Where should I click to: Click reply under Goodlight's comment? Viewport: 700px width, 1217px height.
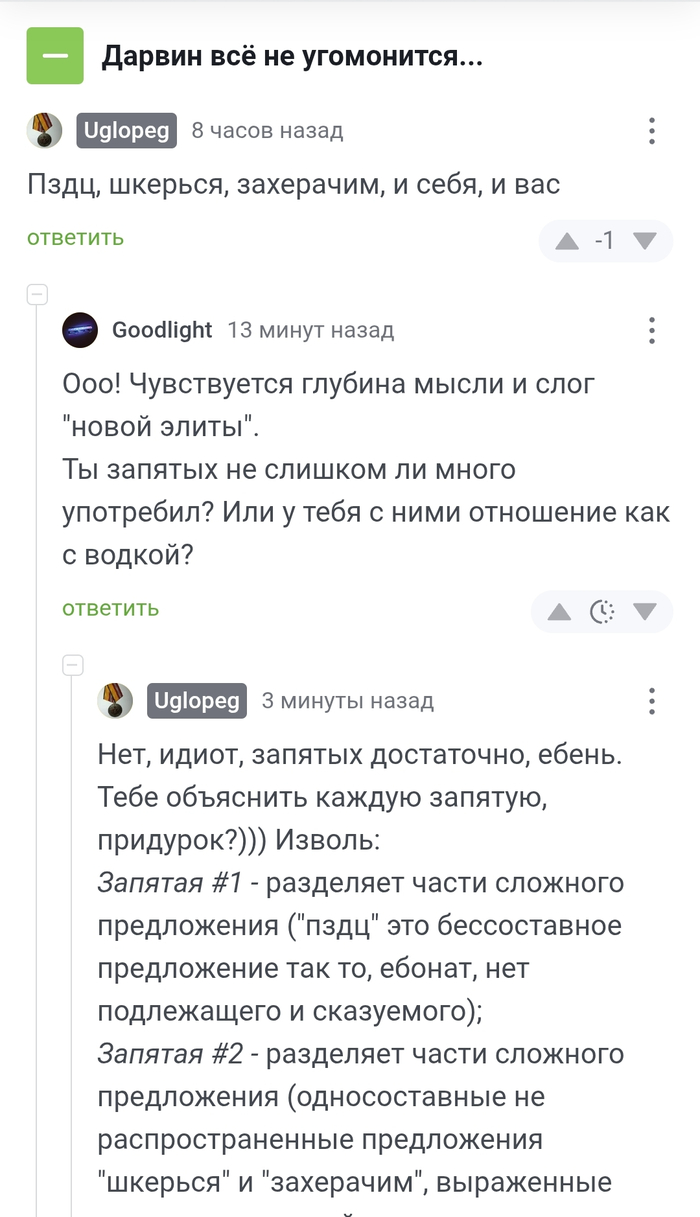[110, 608]
